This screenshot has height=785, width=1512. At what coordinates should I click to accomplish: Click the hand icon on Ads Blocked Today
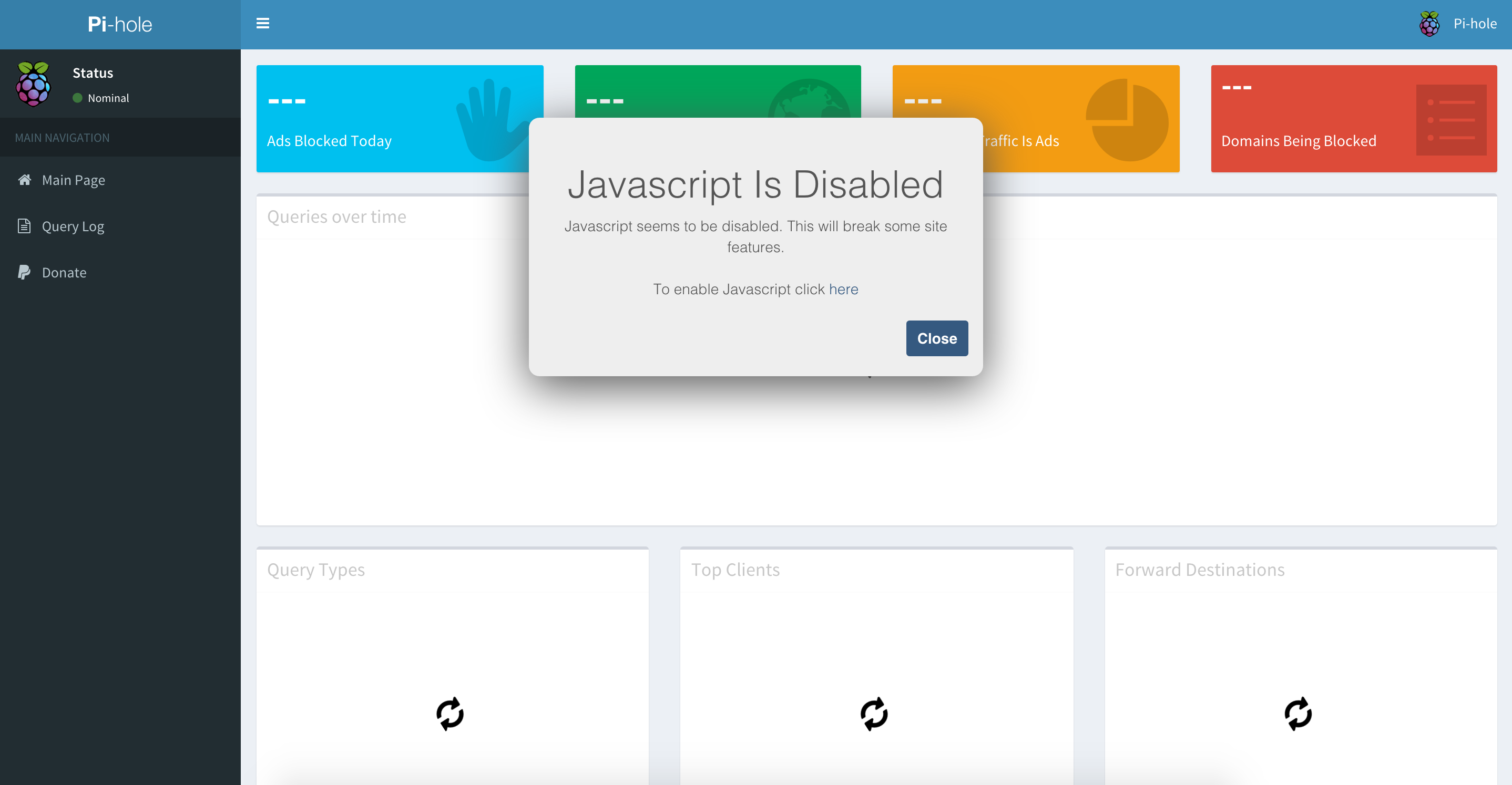(x=493, y=120)
